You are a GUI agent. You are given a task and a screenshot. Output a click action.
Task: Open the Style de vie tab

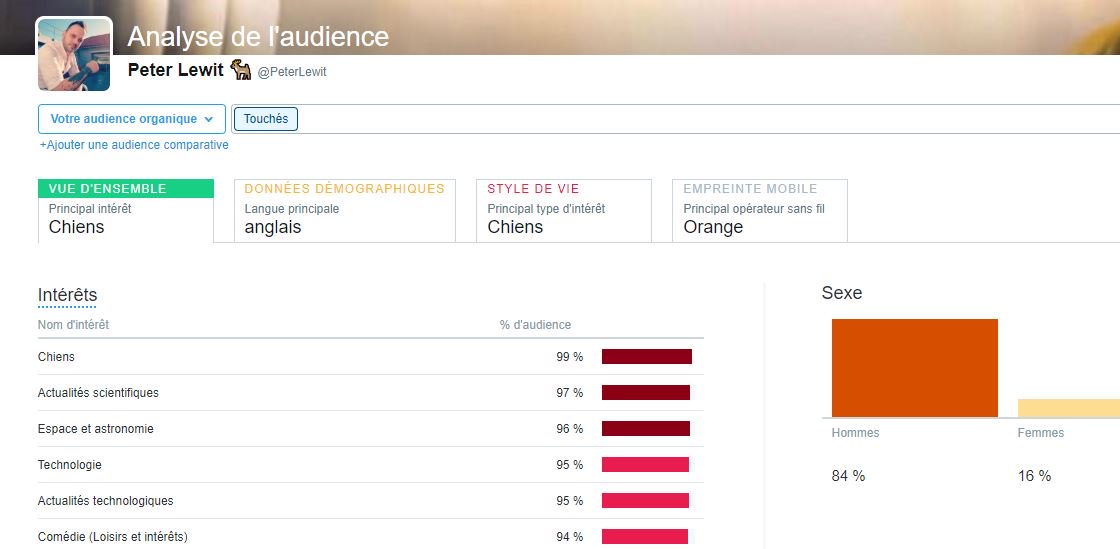pos(564,211)
